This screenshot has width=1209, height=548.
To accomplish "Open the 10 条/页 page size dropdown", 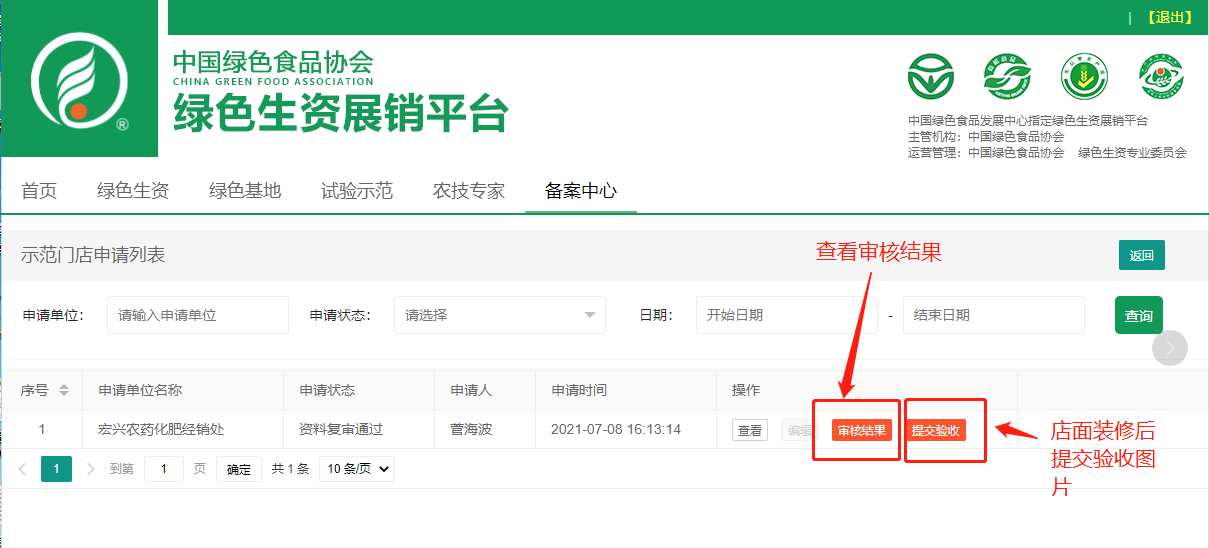I will pos(356,468).
